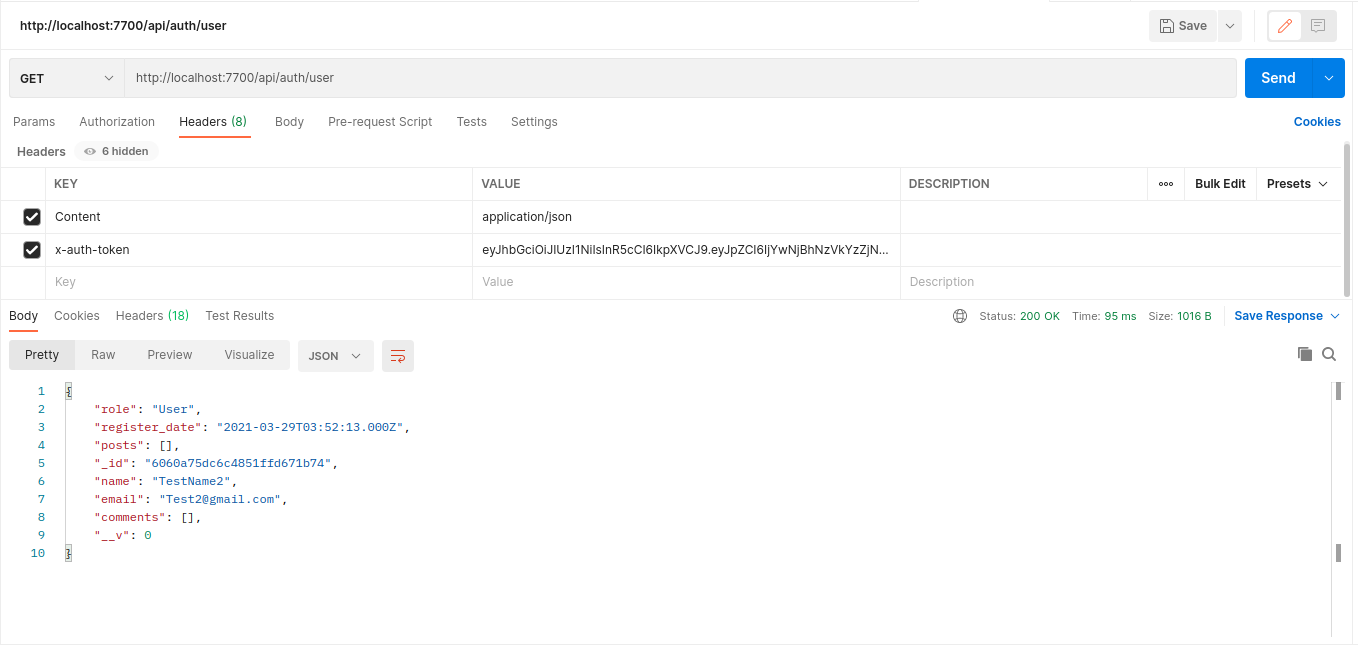The width and height of the screenshot is (1358, 648).
Task: Click the empty Key input placeholder
Action: 259,283
